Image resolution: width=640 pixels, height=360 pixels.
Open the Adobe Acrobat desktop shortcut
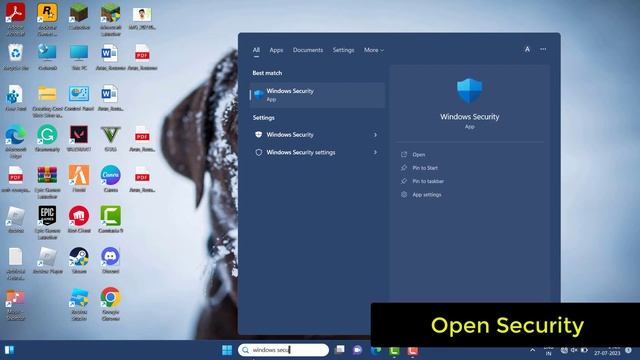(16, 19)
